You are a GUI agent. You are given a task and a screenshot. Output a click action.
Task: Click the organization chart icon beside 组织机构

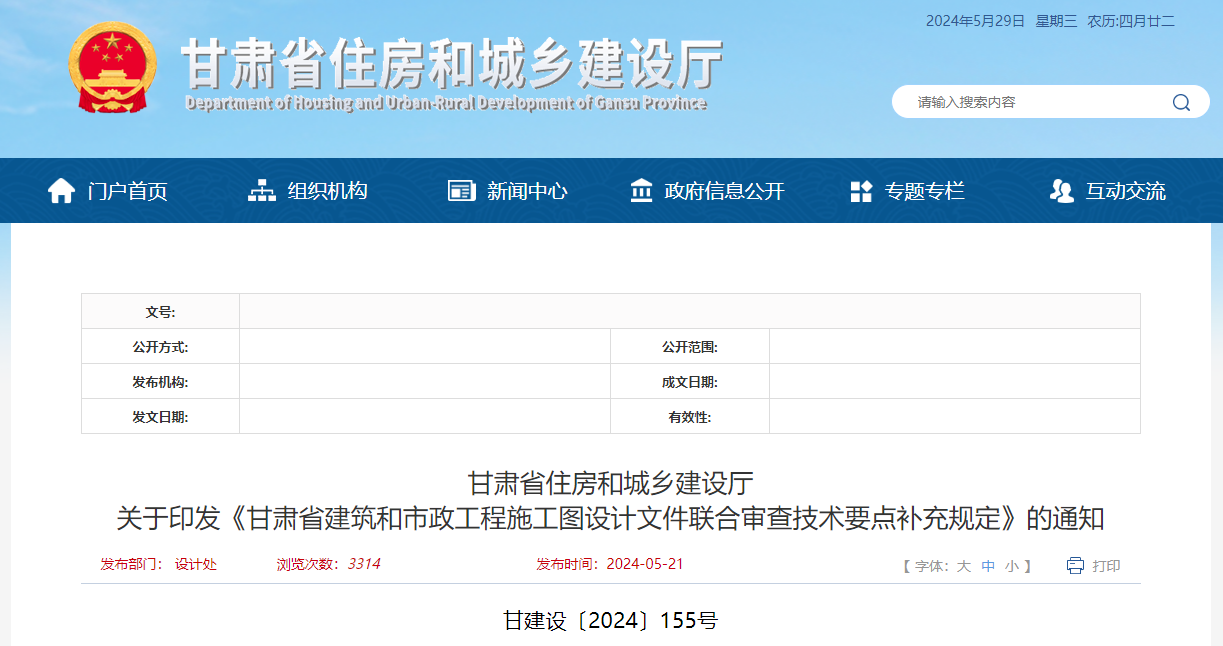point(263,190)
